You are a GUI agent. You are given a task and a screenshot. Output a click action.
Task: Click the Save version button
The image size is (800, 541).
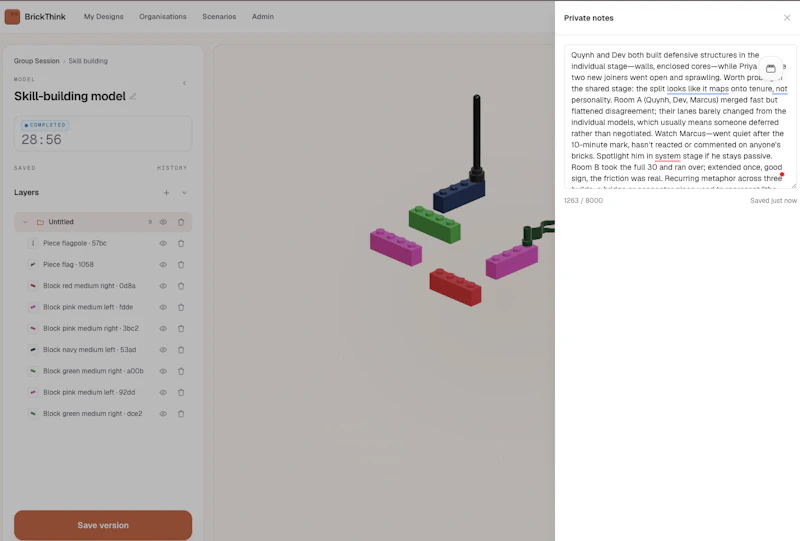click(103, 525)
